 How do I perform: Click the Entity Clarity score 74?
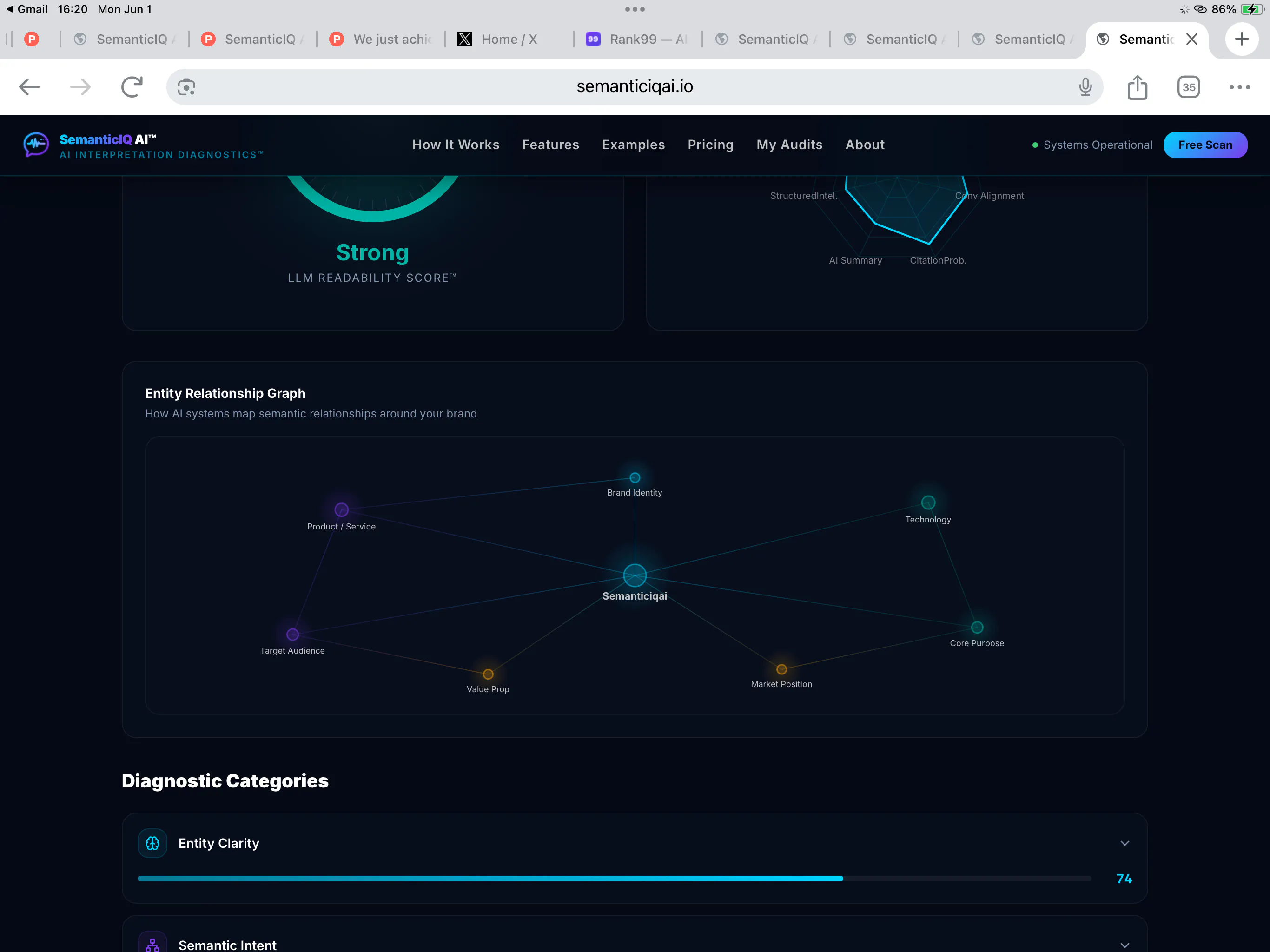pyautogui.click(x=1124, y=879)
